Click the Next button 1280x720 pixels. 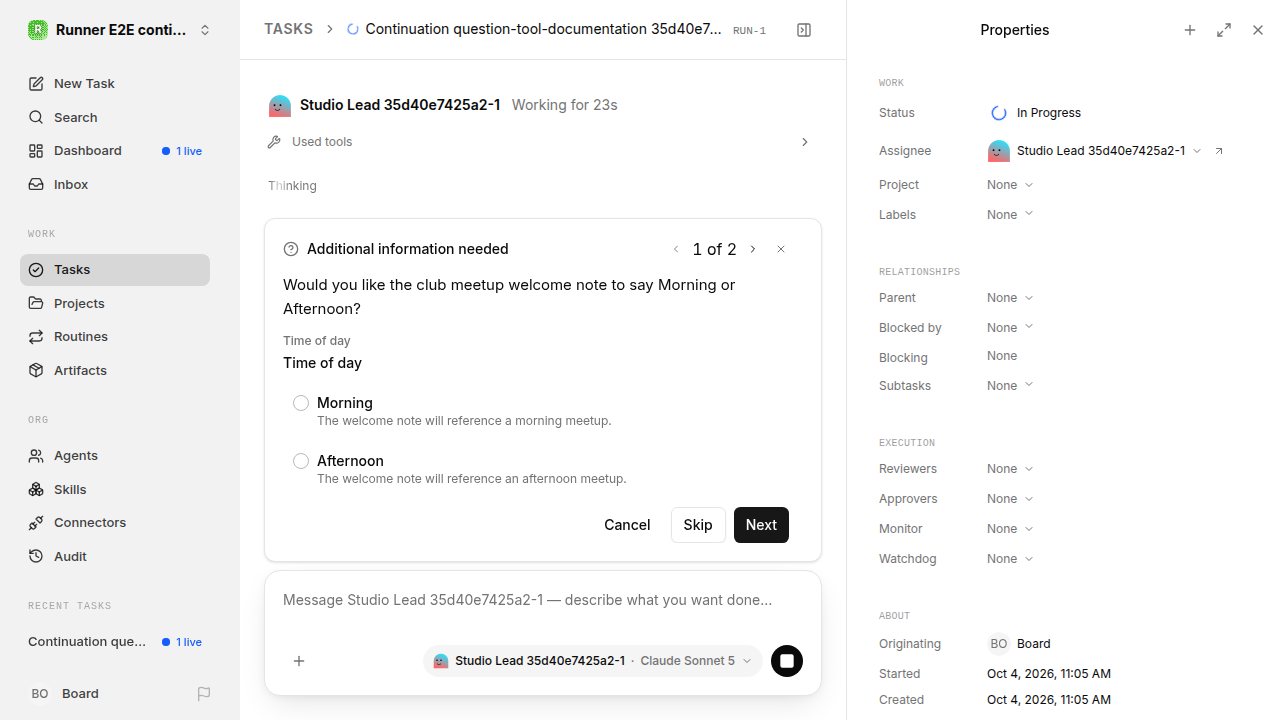[x=761, y=525]
